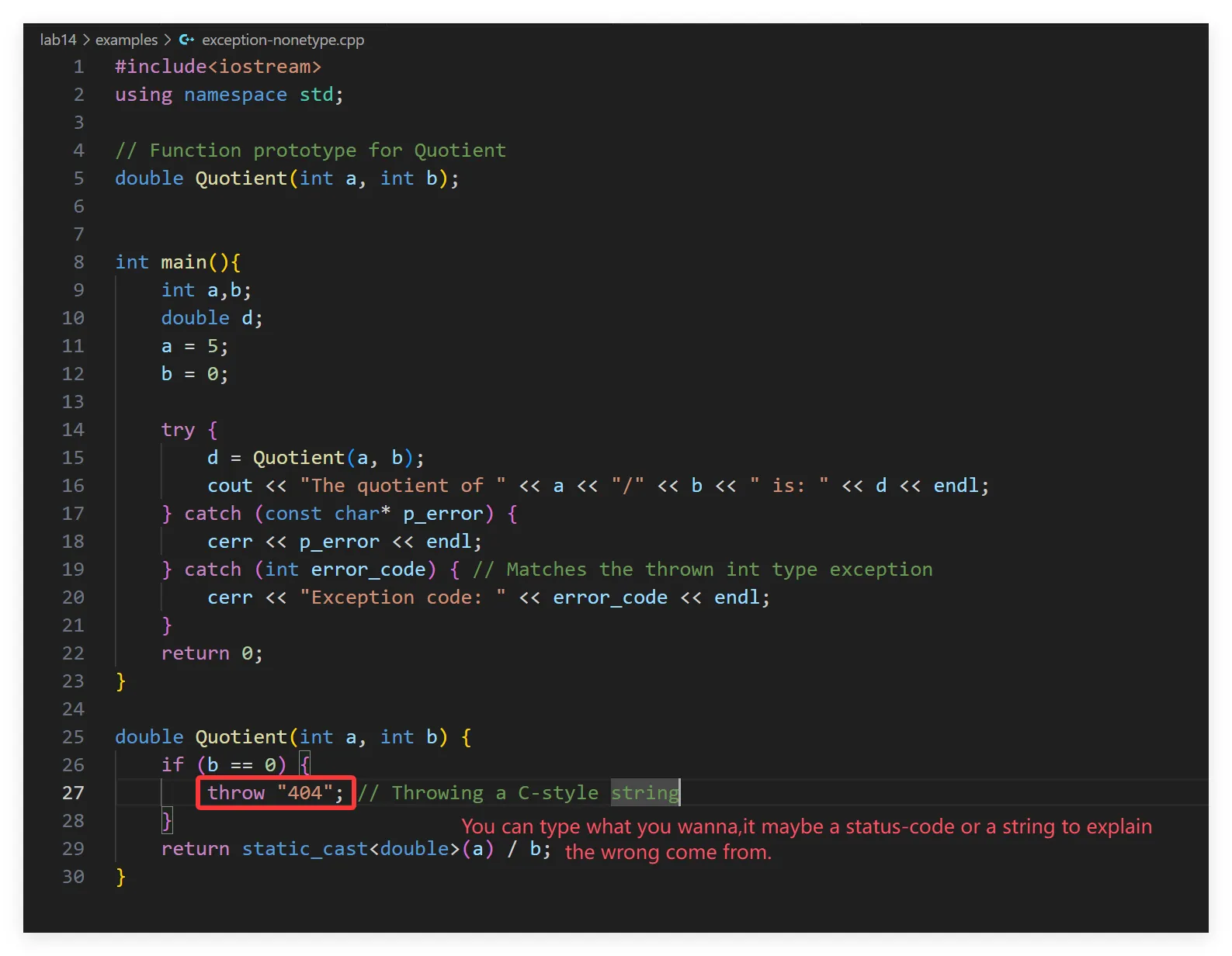Click p_error in the first catch clause
Image resolution: width=1232 pixels, height=956 pixels.
[442, 514]
